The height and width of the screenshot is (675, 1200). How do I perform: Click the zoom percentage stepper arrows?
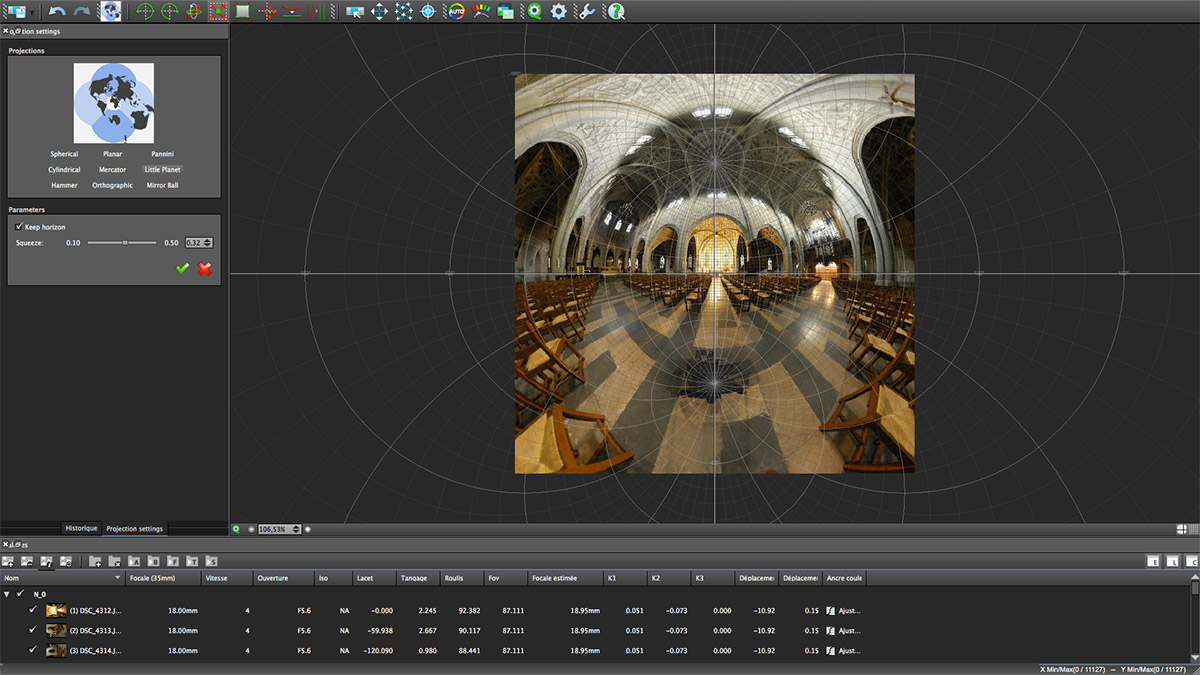point(297,529)
